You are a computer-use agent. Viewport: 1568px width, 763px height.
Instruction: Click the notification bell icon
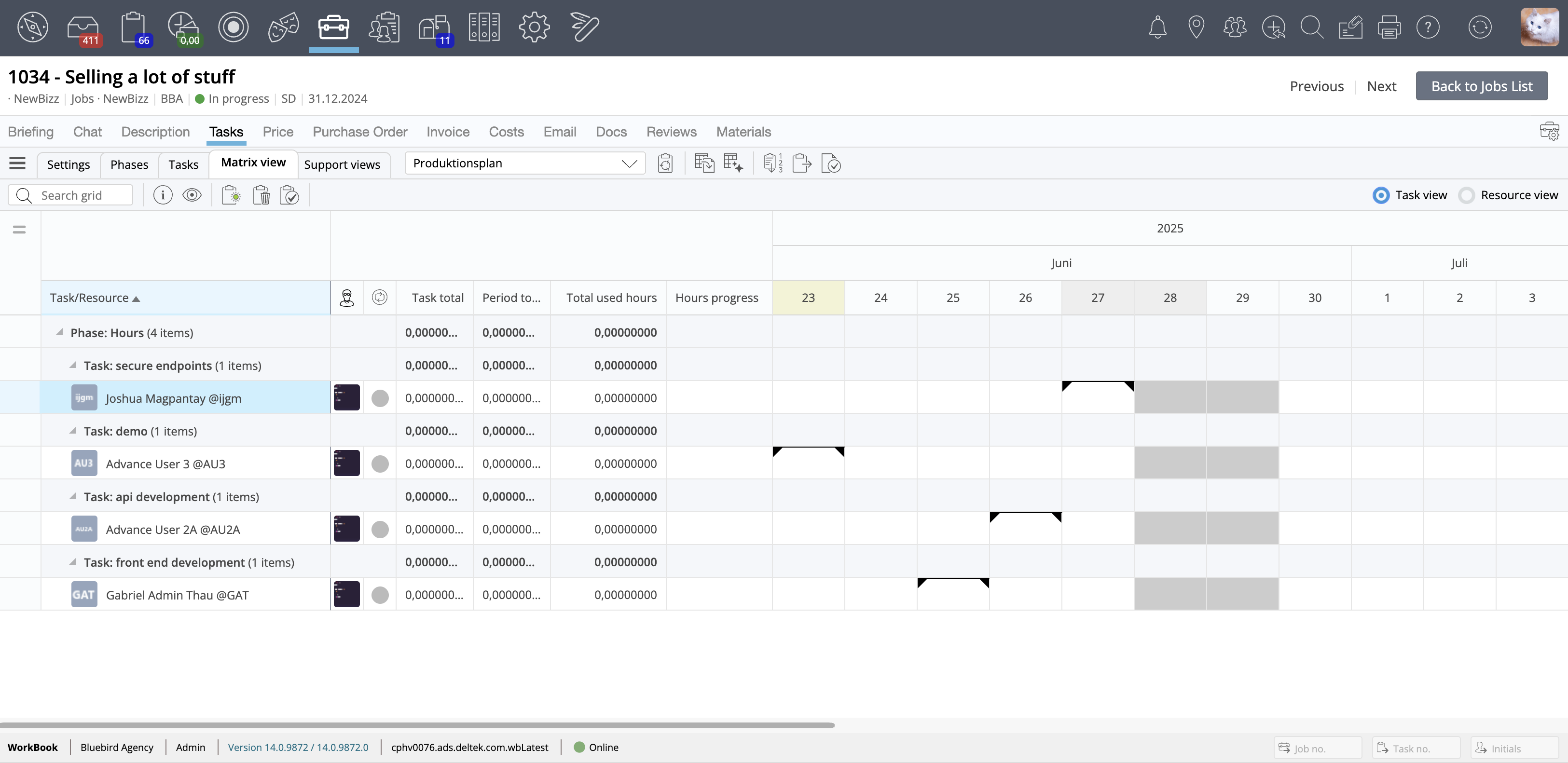point(1157,27)
